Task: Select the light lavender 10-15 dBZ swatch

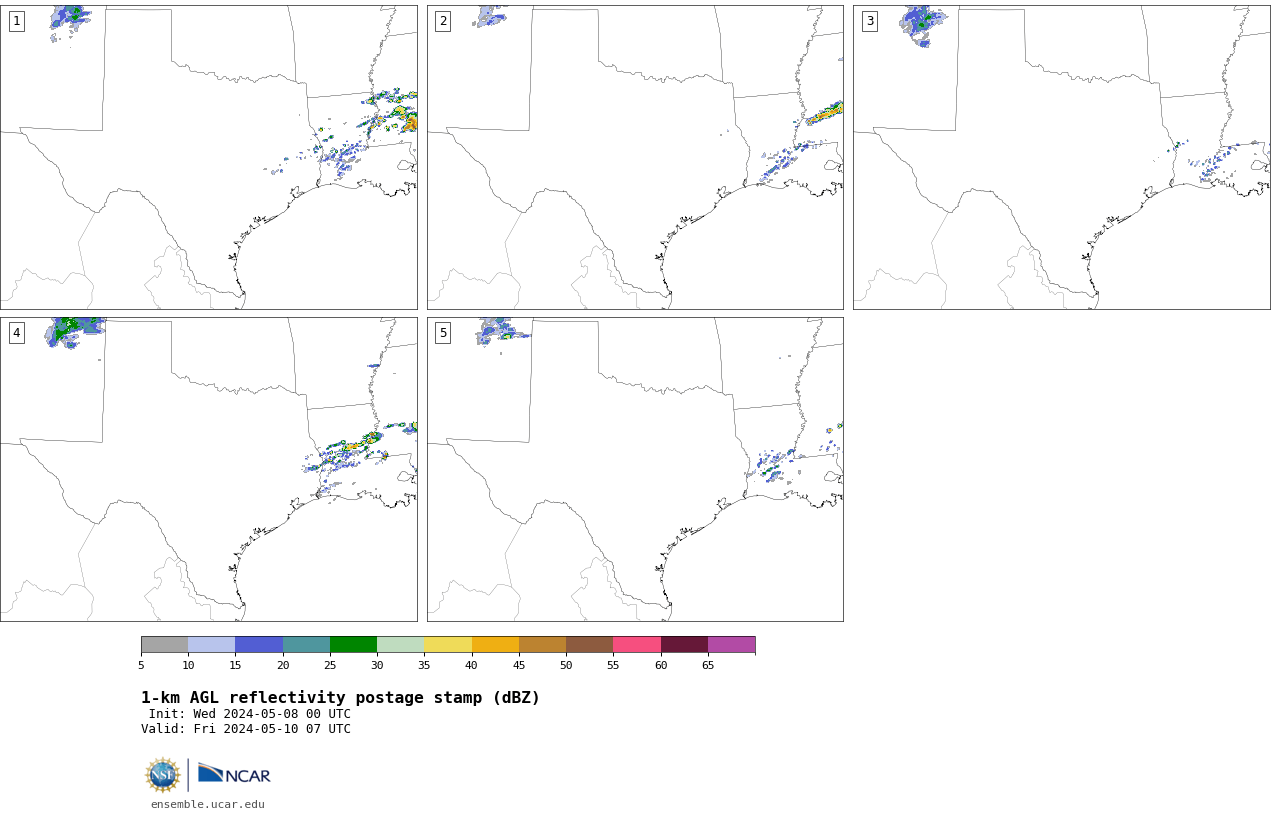Action: pyautogui.click(x=211, y=644)
